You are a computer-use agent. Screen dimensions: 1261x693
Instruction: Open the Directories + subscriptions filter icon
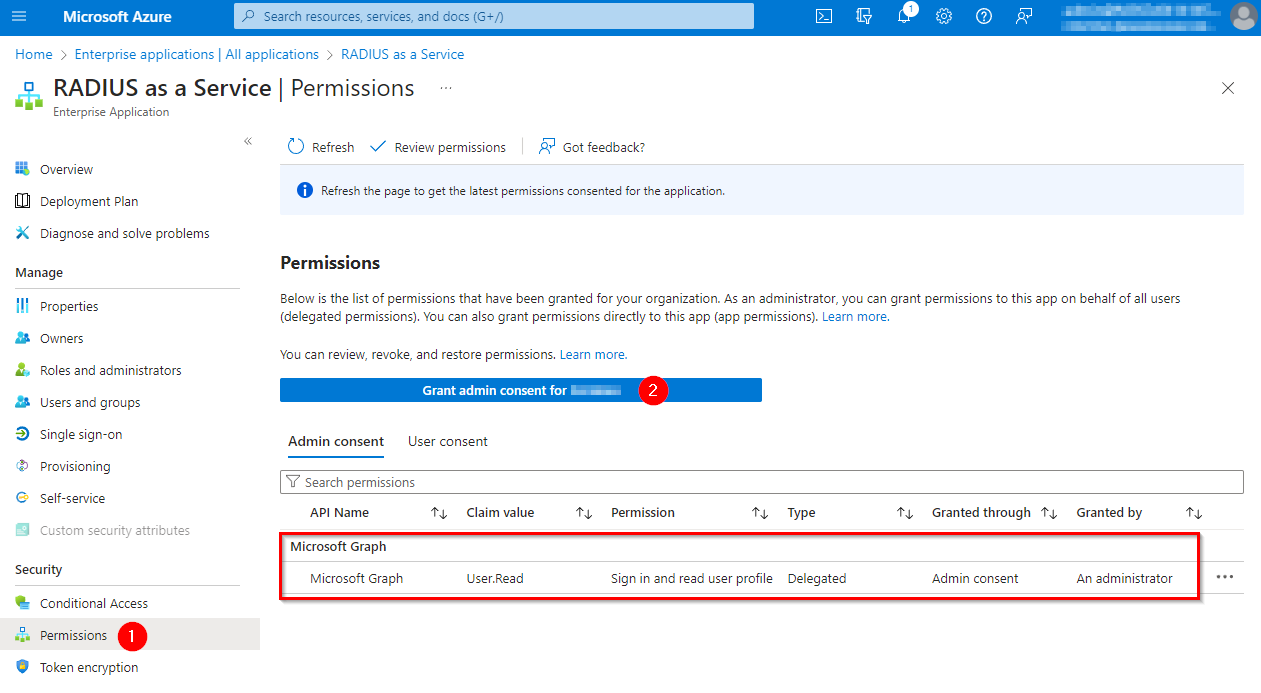click(x=864, y=16)
